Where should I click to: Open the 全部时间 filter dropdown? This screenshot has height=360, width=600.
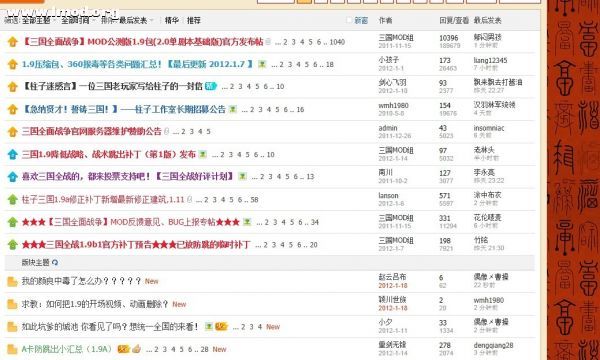pyautogui.click(x=77, y=20)
